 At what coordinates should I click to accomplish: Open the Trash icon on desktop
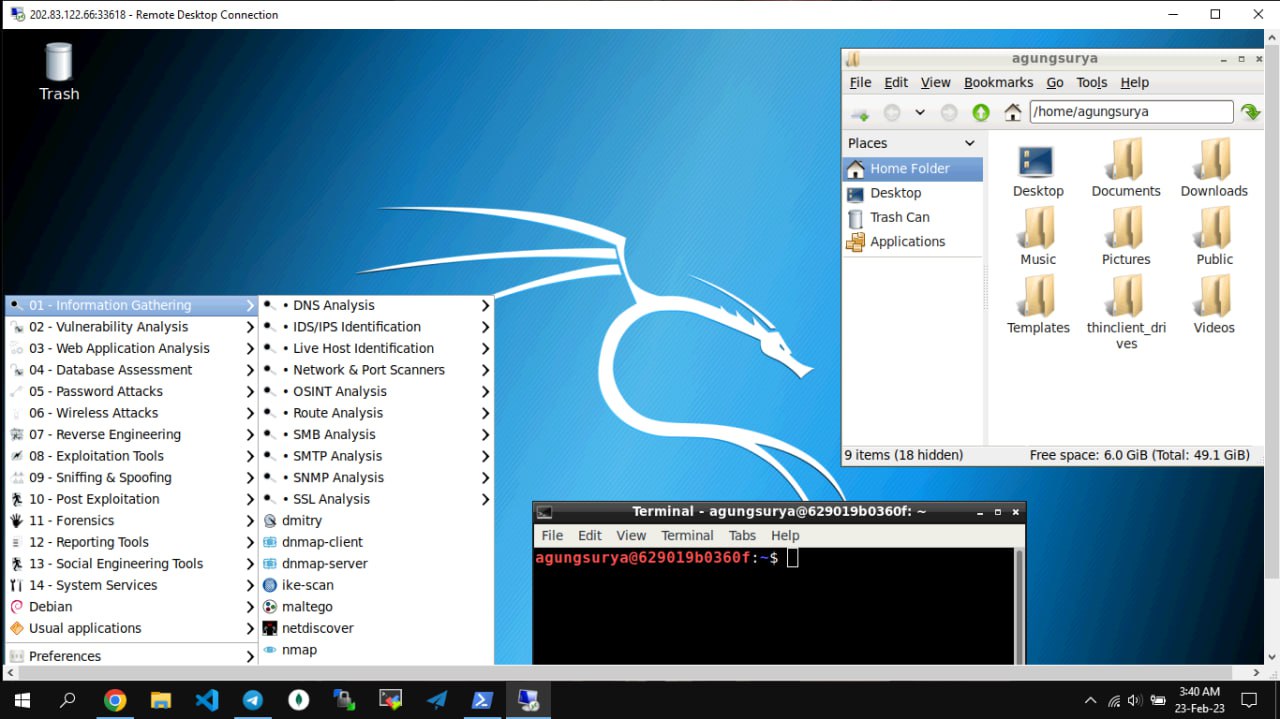coord(59,70)
